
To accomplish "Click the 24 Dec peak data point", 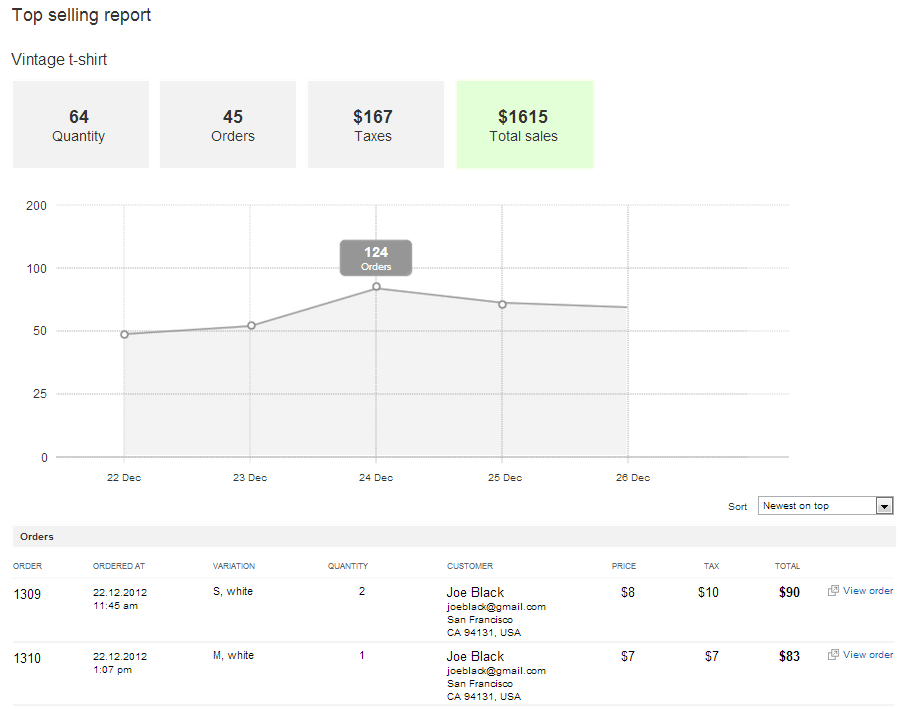I will point(376,287).
